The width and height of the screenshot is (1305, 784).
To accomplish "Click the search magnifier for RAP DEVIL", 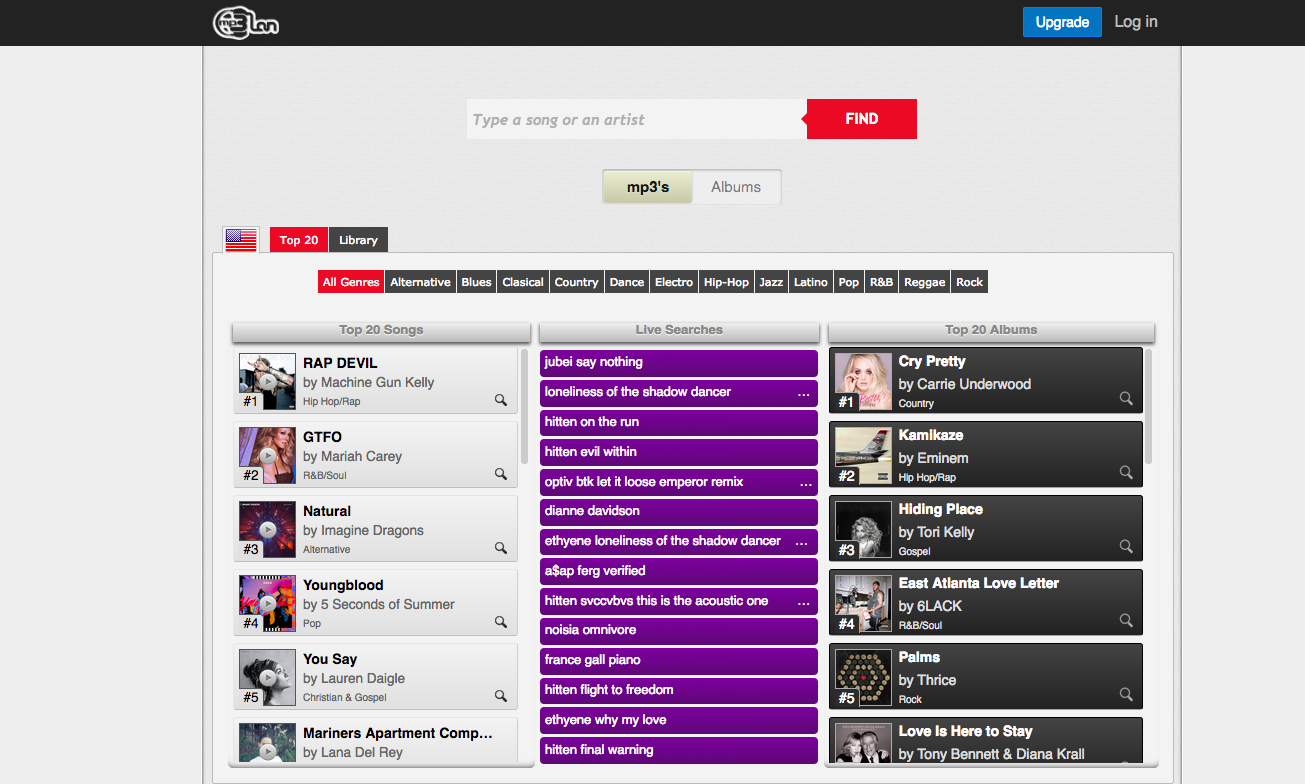I will (501, 400).
